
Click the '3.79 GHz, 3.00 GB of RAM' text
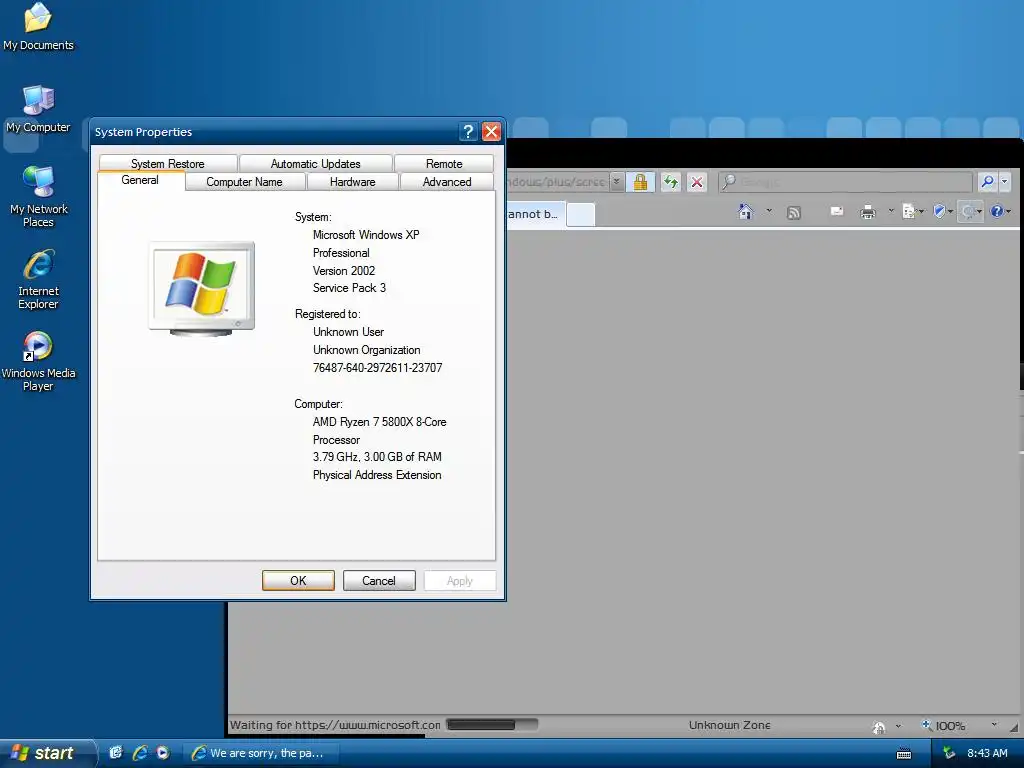tap(377, 456)
